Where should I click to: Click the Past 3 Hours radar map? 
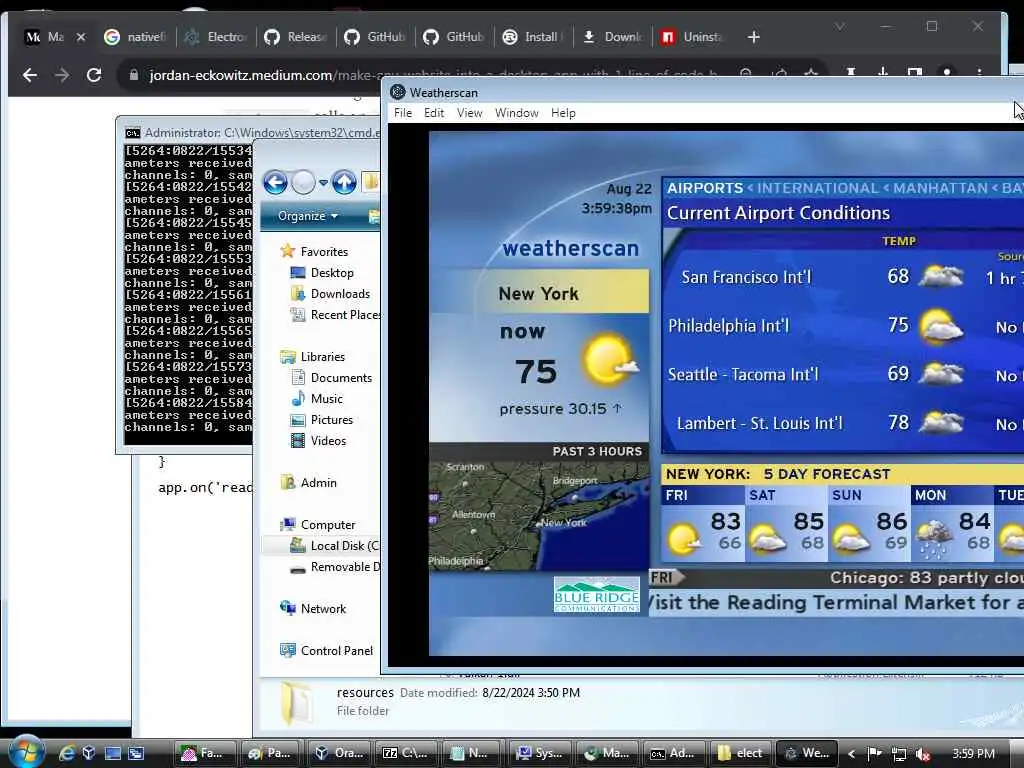tap(539, 516)
